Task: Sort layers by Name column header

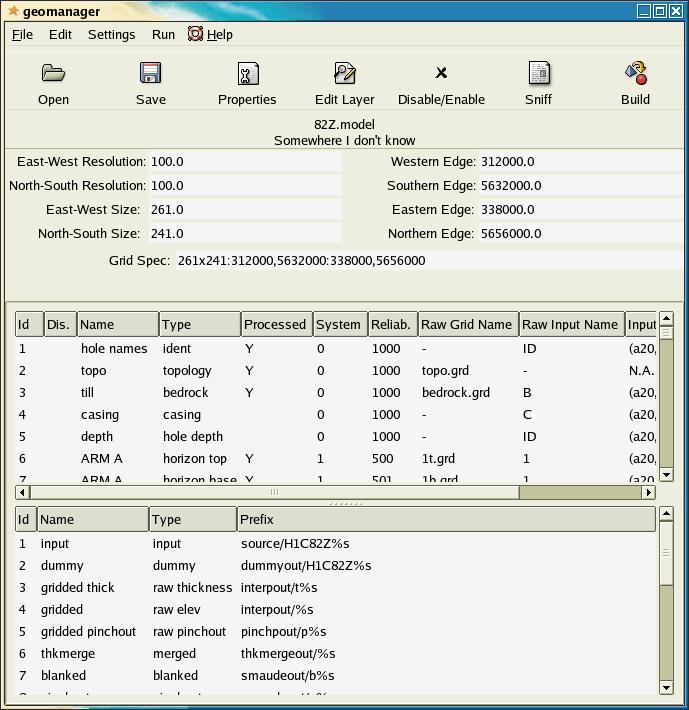Action: tap(117, 324)
